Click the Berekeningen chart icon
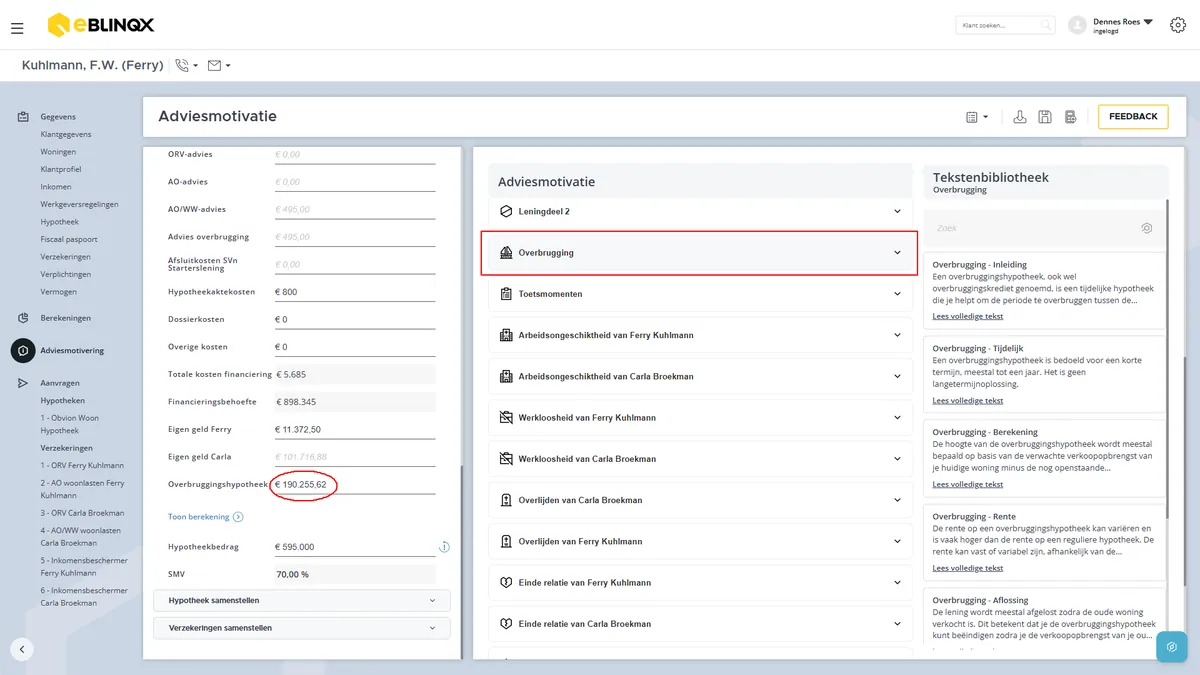 [x=23, y=318]
